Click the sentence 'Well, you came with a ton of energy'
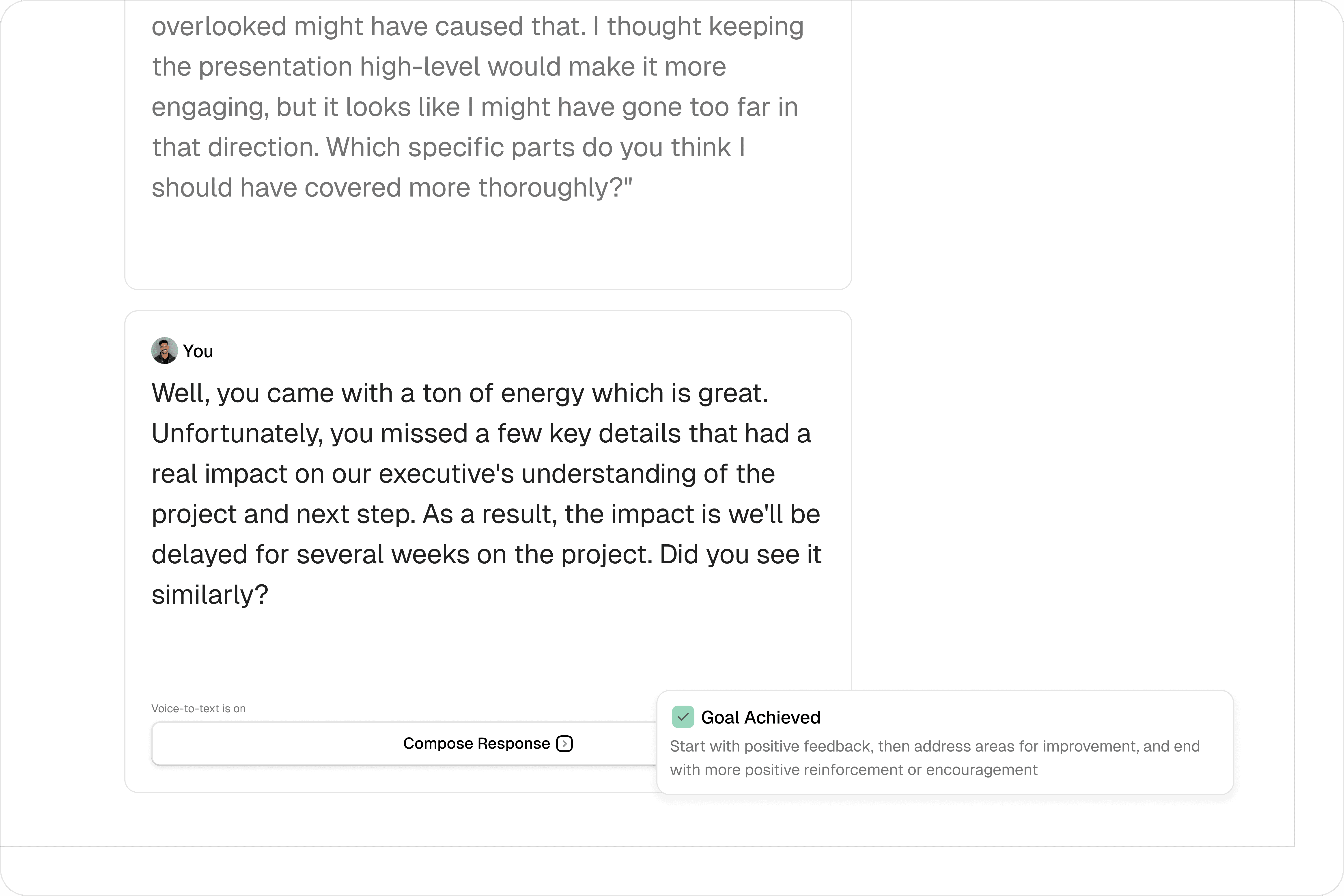 (460, 393)
